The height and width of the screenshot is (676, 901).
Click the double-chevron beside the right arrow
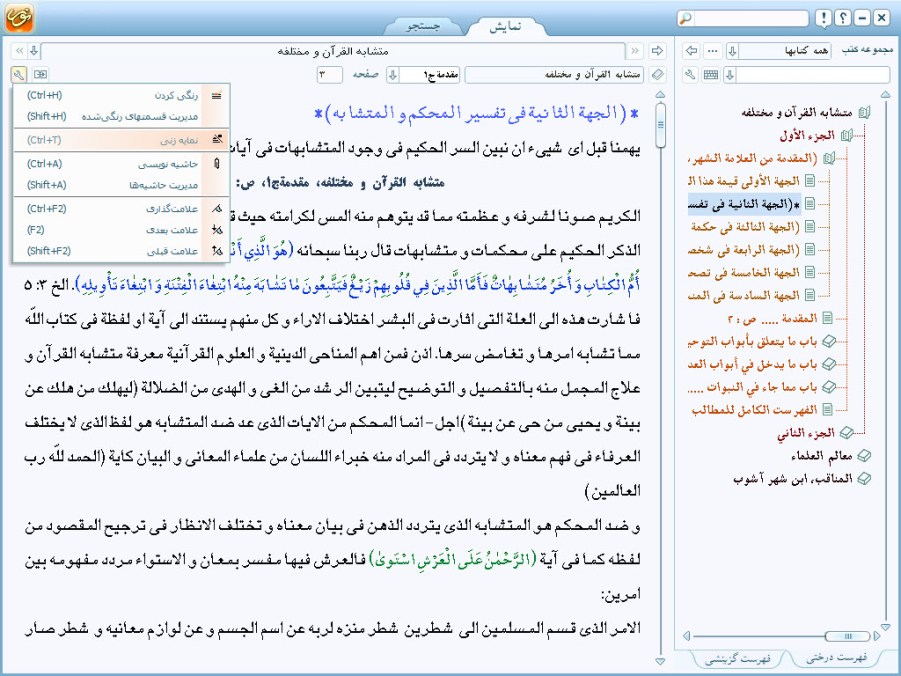point(634,51)
